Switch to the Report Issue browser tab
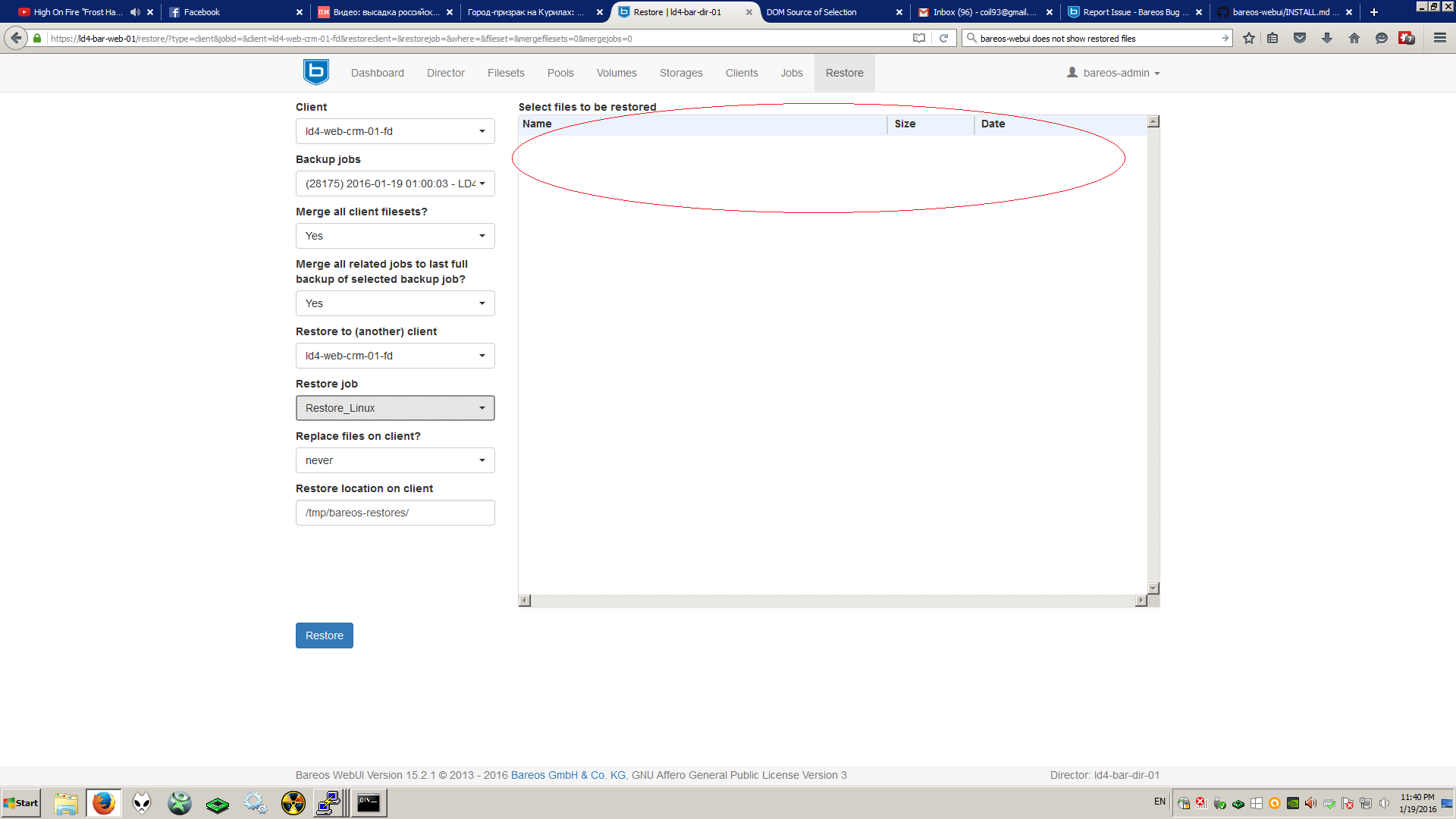Viewport: 1456px width, 819px height. pos(1130,12)
